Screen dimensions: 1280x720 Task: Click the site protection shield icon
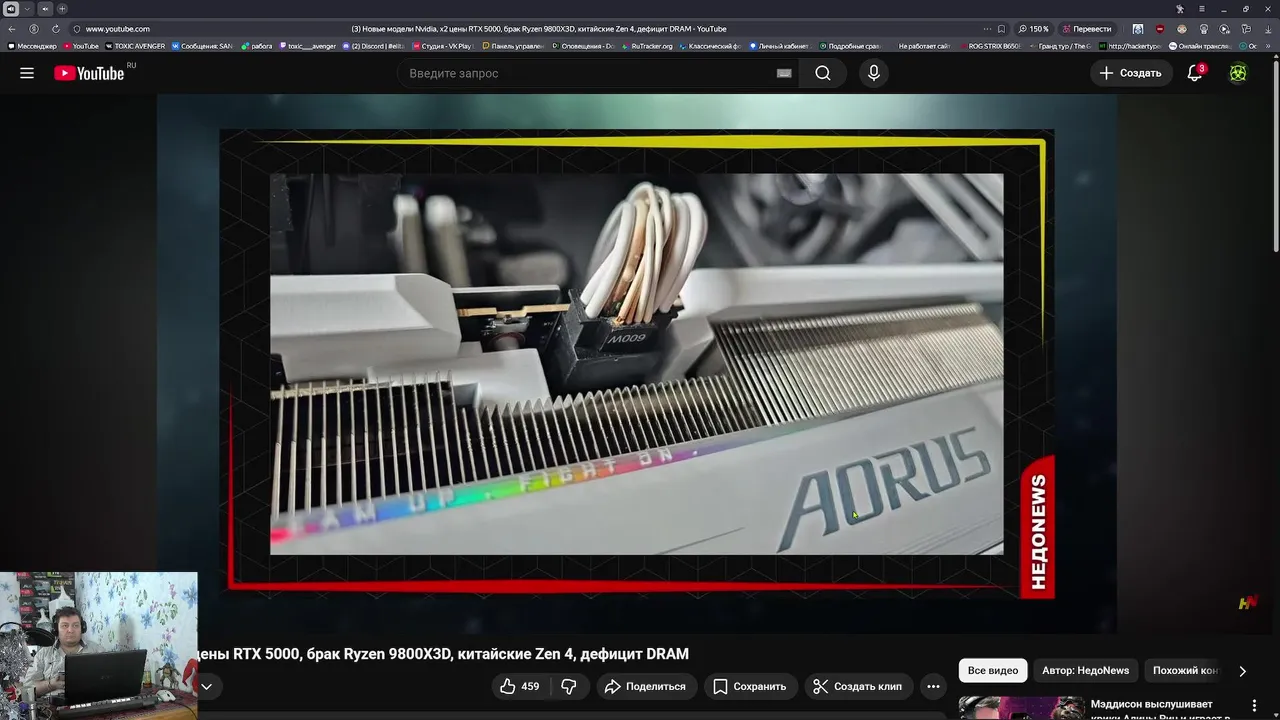(x=77, y=29)
